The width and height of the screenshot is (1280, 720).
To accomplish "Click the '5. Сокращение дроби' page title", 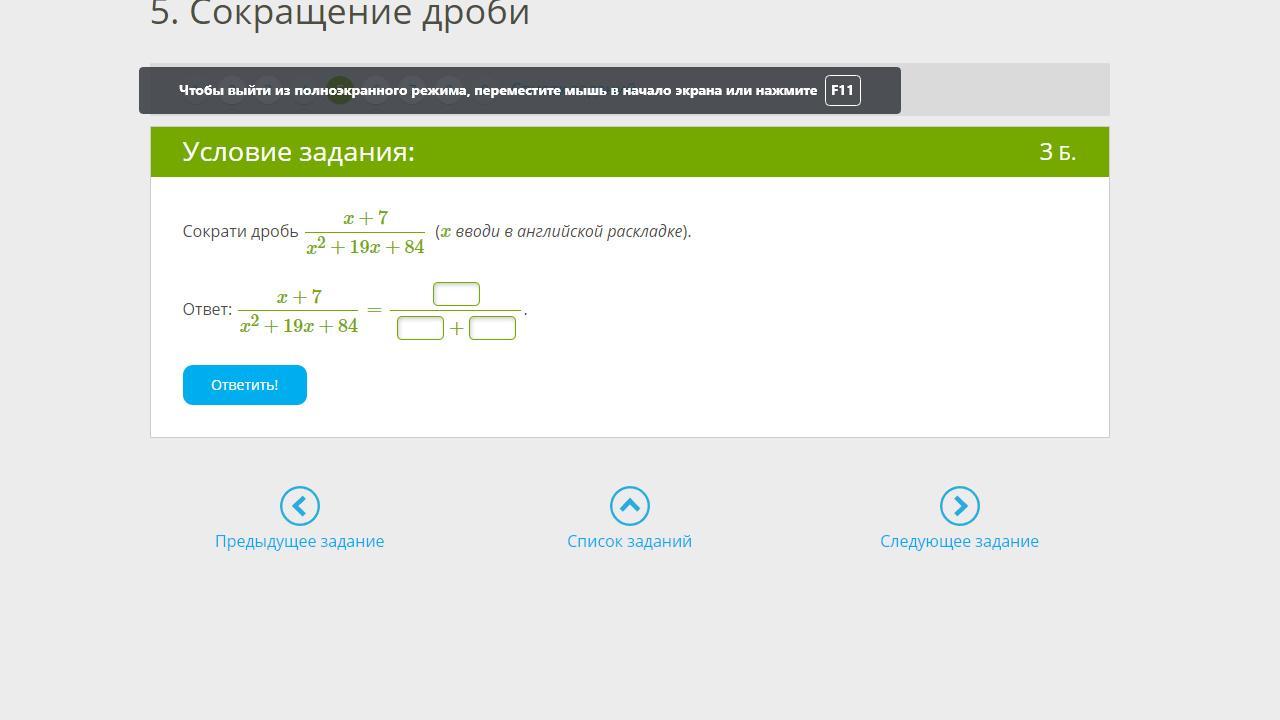I will 340,14.
